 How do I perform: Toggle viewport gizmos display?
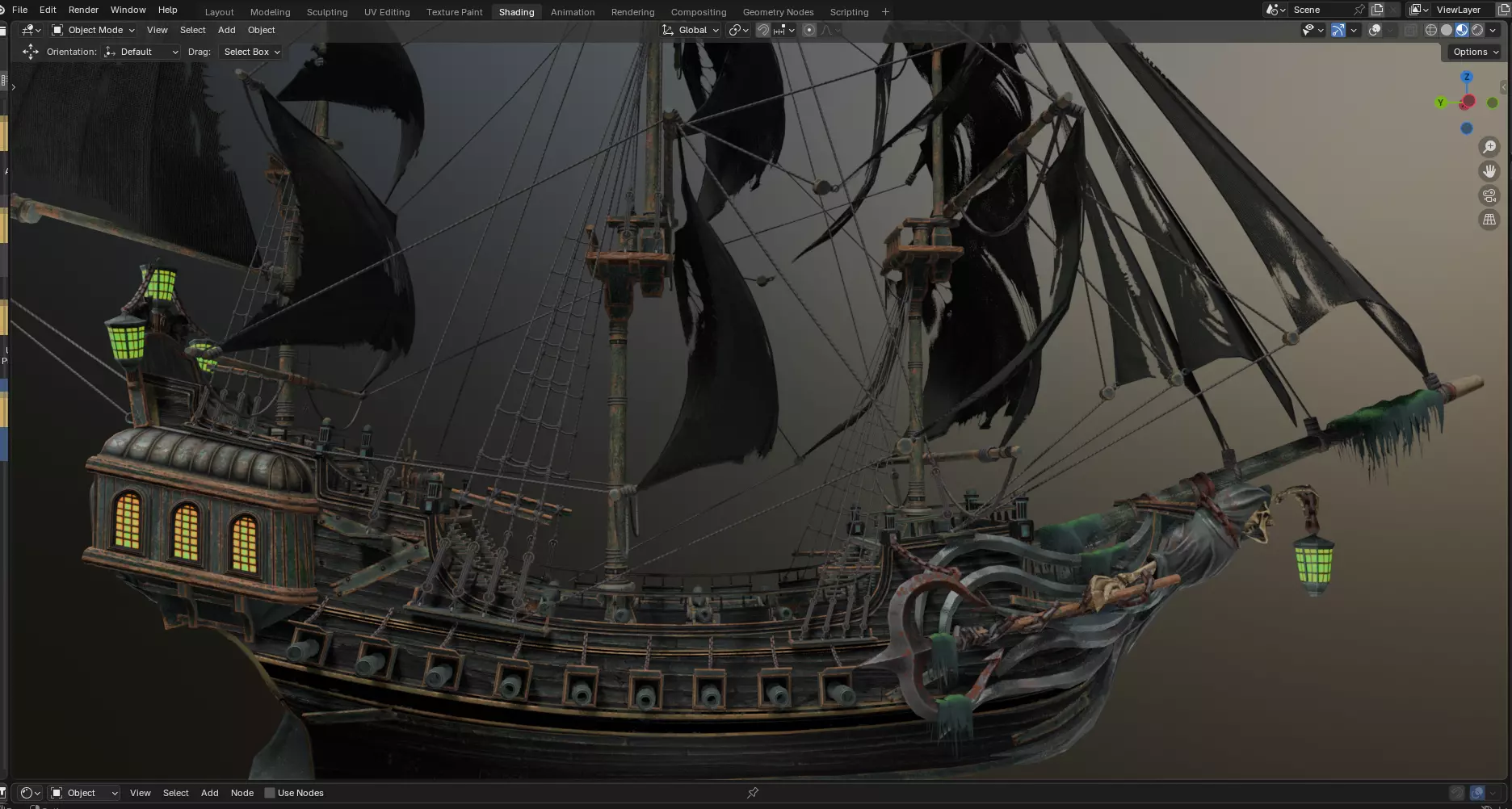1338,30
